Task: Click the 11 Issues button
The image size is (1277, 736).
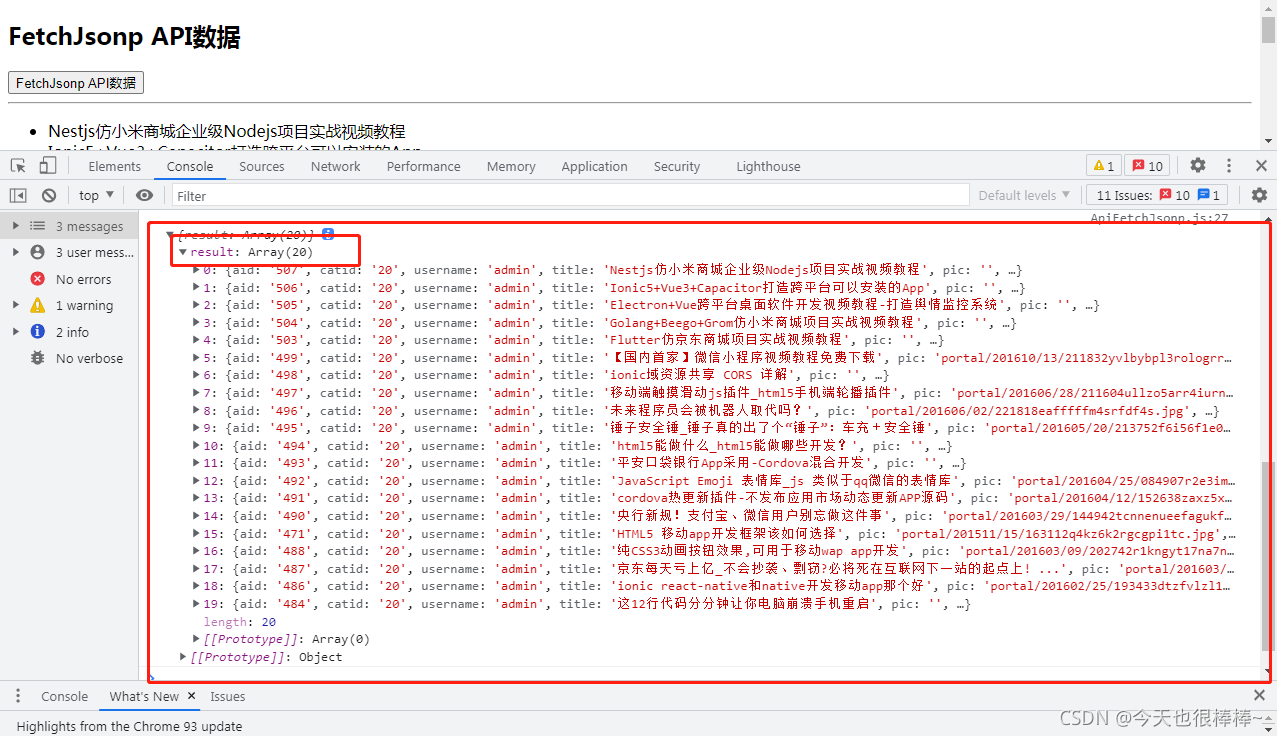Action: [x=1155, y=195]
